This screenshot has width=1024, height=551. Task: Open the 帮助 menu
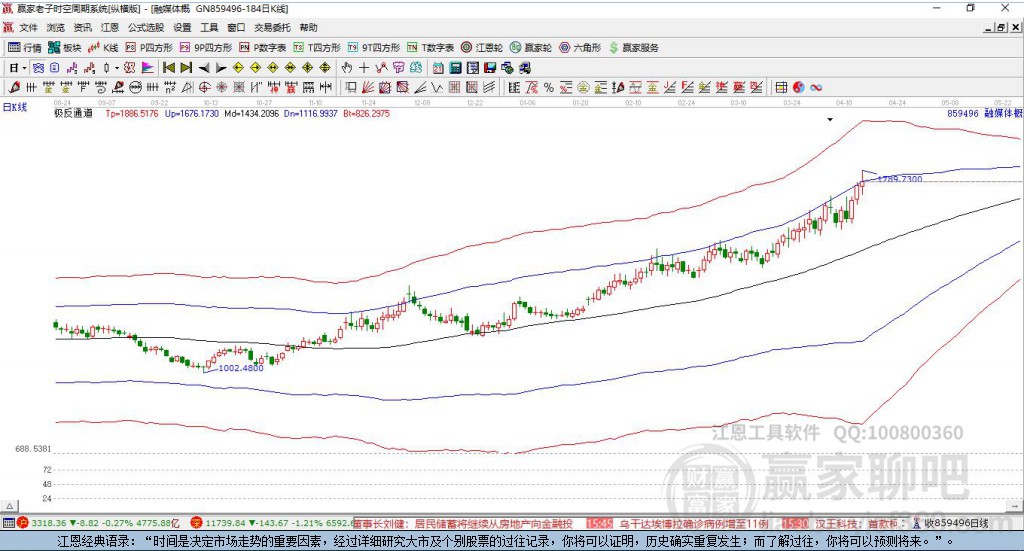click(308, 27)
